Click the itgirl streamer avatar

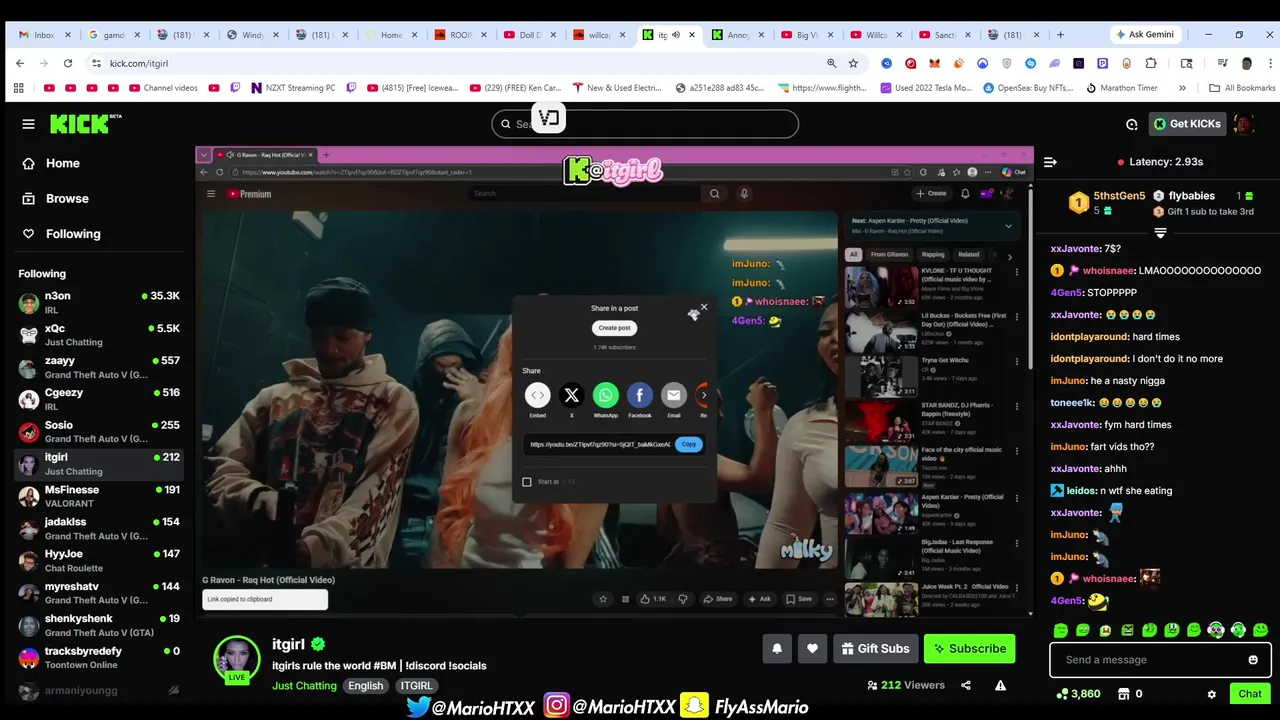(237, 659)
